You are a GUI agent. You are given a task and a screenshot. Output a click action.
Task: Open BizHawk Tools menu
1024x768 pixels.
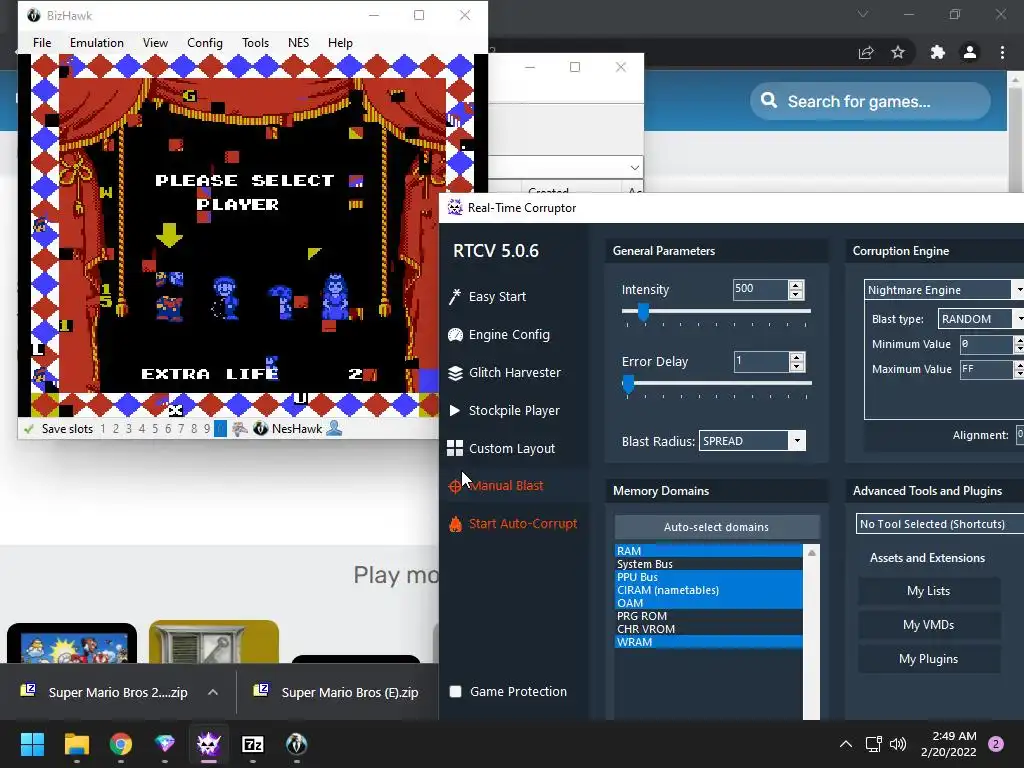pyautogui.click(x=255, y=42)
